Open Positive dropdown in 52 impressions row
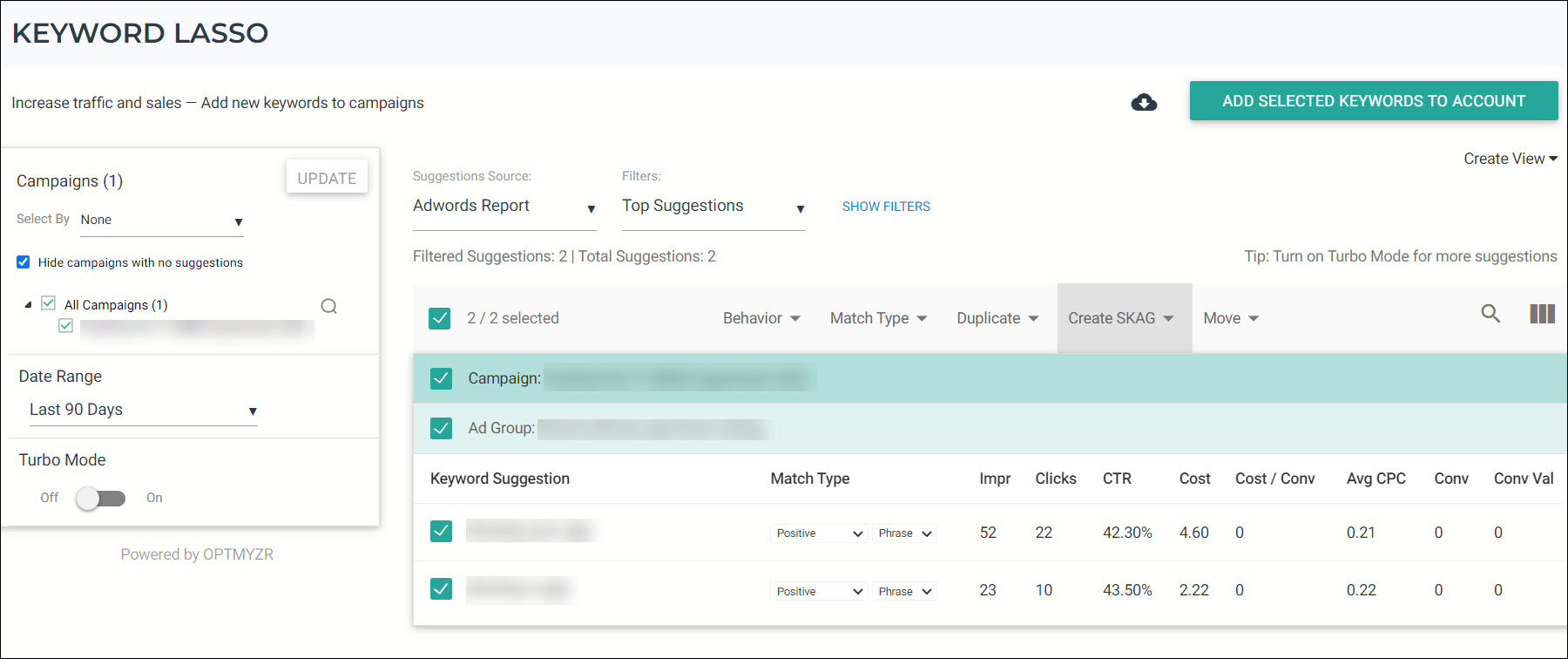This screenshot has width=1568, height=659. (818, 533)
